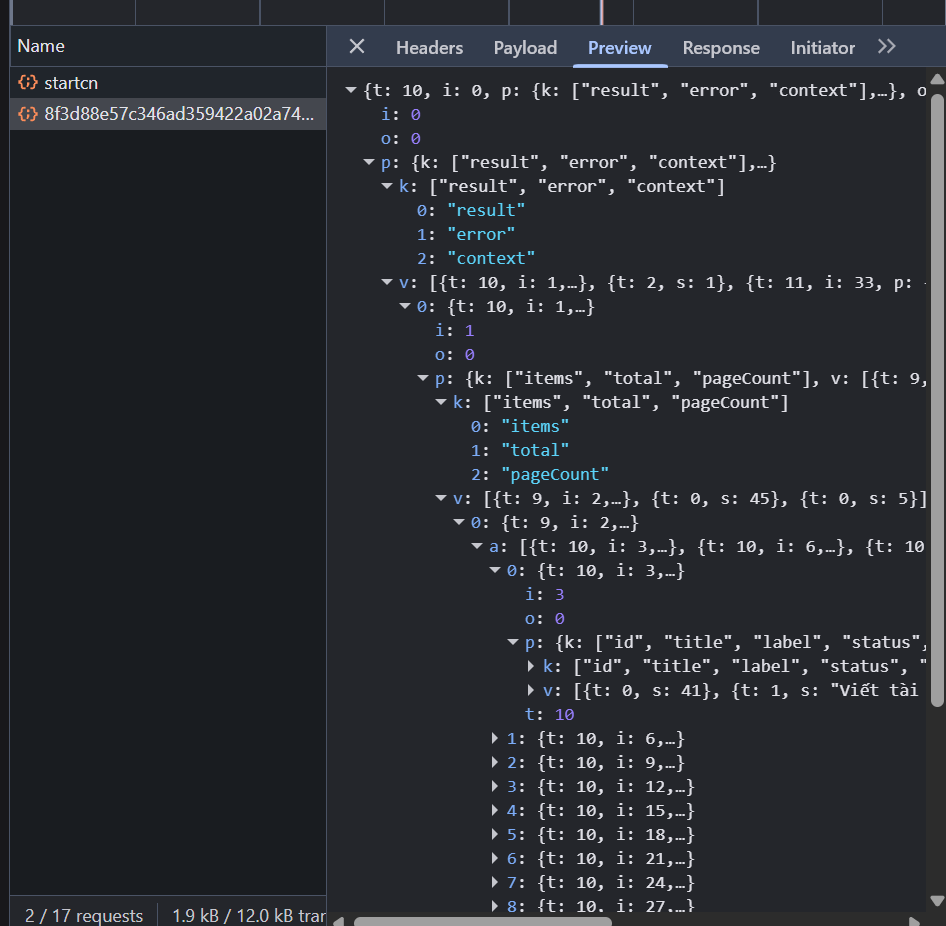Select the 8f3d88e57c346ad request row
The image size is (946, 926).
coord(180,114)
